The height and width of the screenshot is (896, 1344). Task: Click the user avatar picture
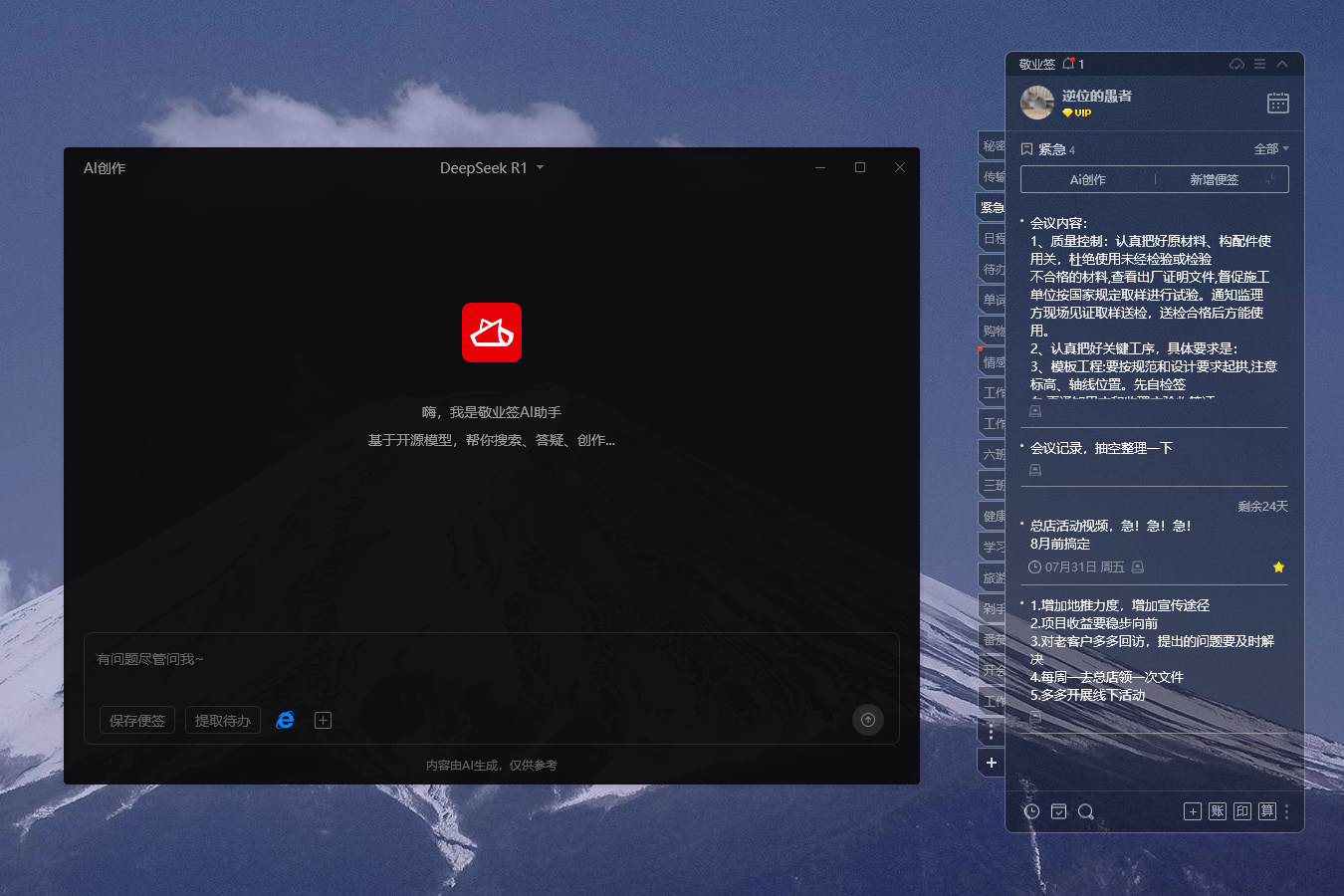[x=1037, y=103]
